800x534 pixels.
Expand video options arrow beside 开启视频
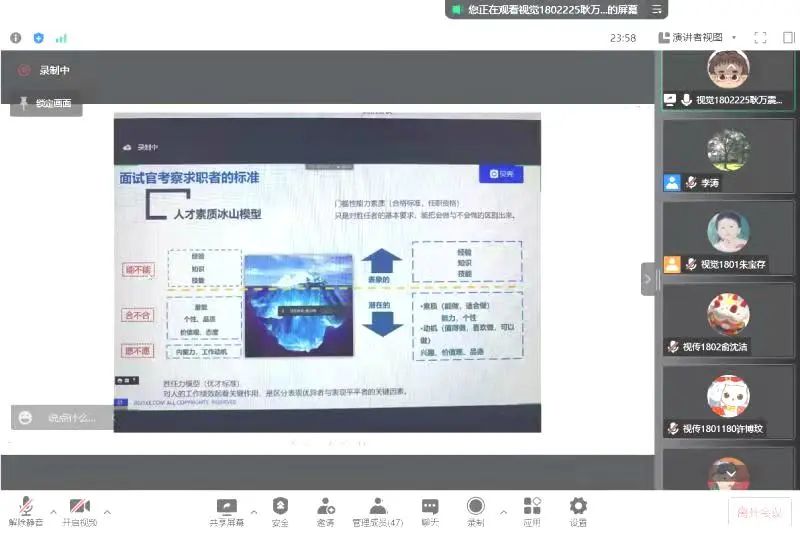[x=107, y=512]
